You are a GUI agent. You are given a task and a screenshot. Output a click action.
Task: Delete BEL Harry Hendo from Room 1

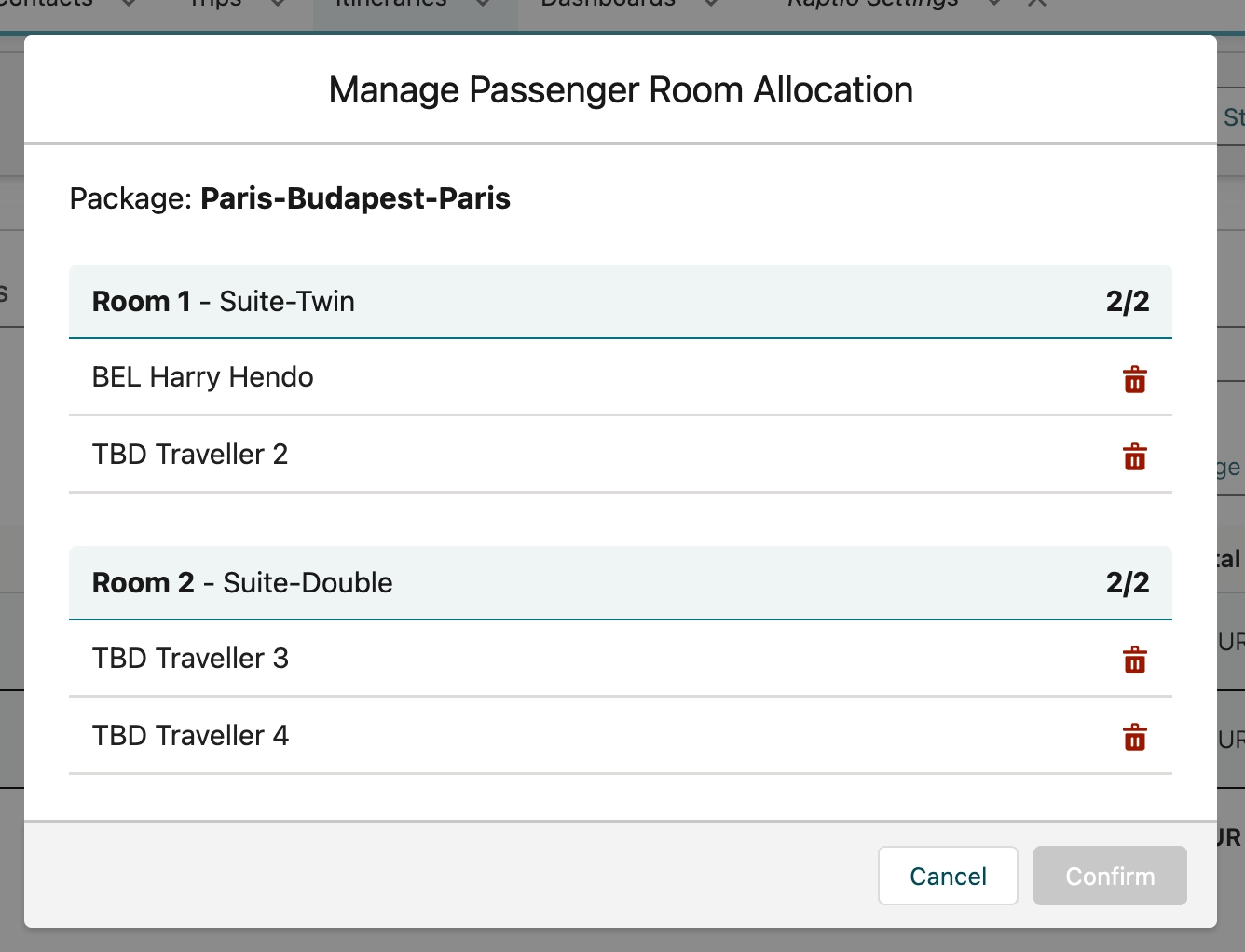pyautogui.click(x=1134, y=379)
